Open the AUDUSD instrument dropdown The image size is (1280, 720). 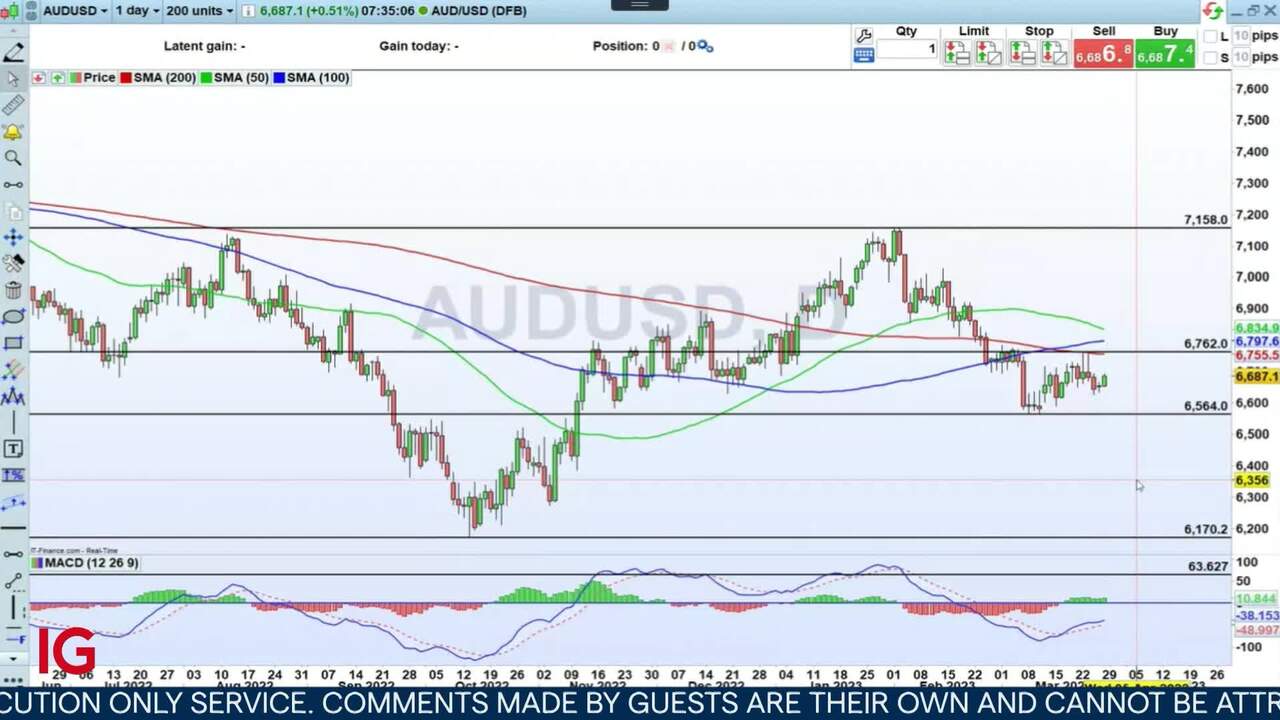[x=75, y=11]
